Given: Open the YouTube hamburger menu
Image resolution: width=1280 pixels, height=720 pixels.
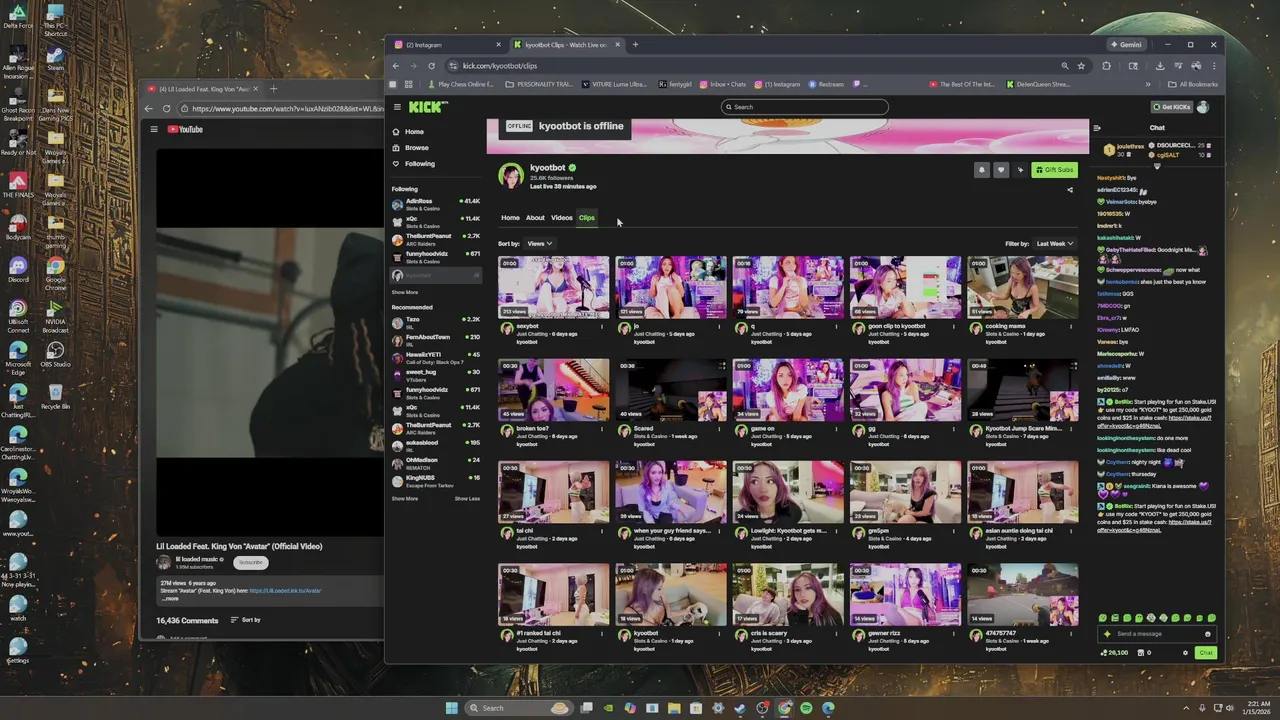Looking at the screenshot, I should pos(154,129).
